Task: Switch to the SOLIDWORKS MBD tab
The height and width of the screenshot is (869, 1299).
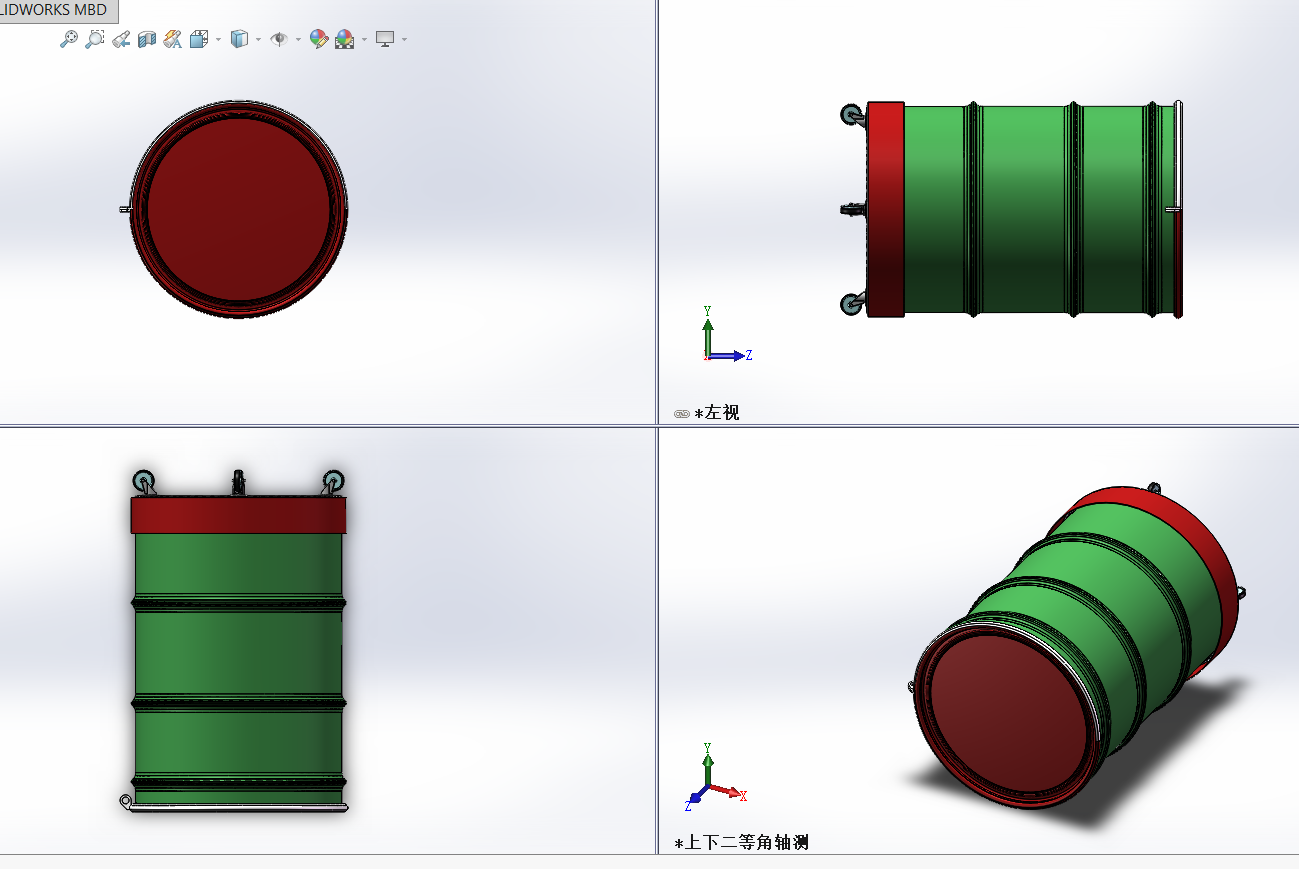Action: click(x=58, y=11)
